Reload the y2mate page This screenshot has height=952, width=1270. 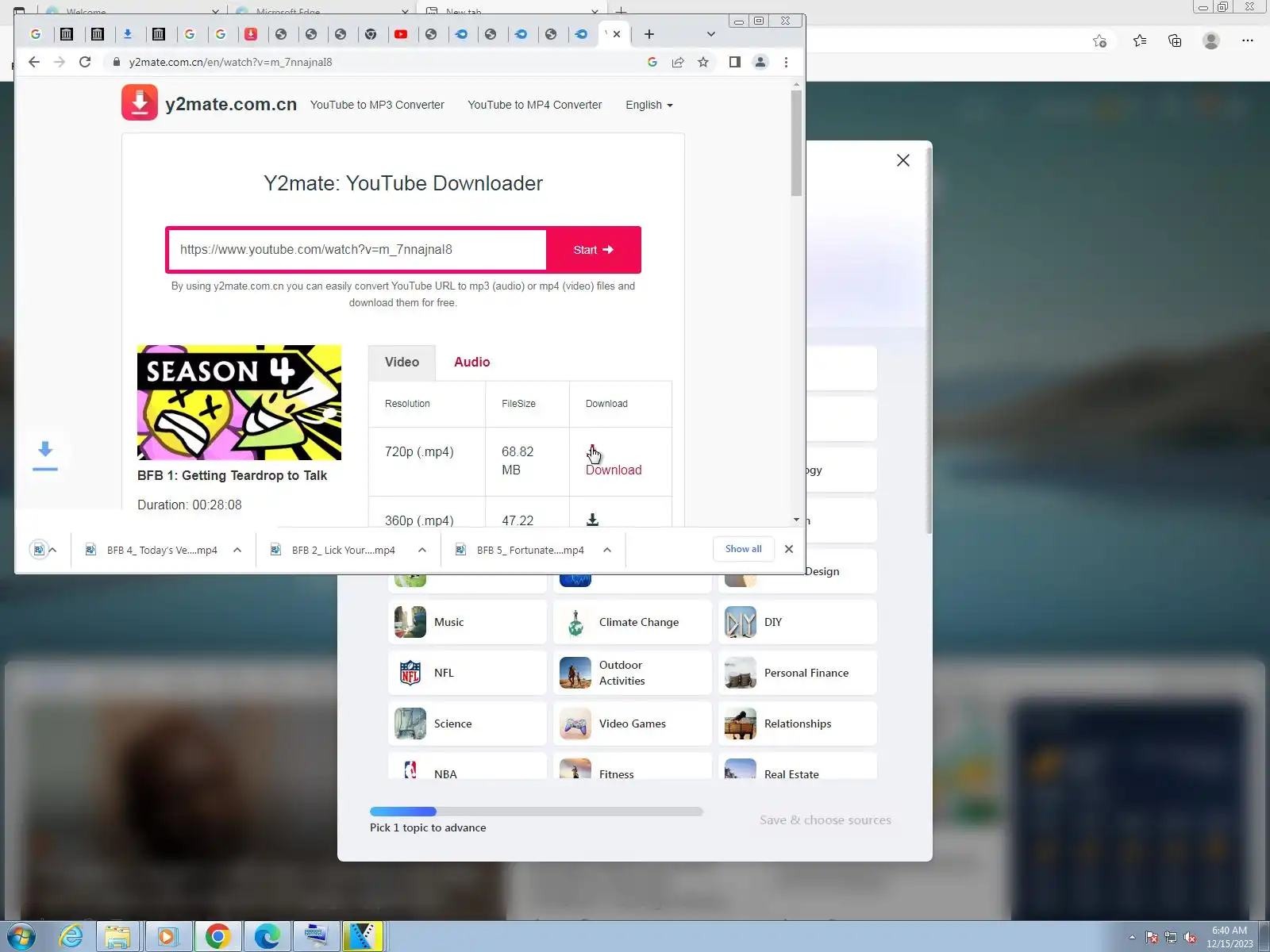coord(85,62)
